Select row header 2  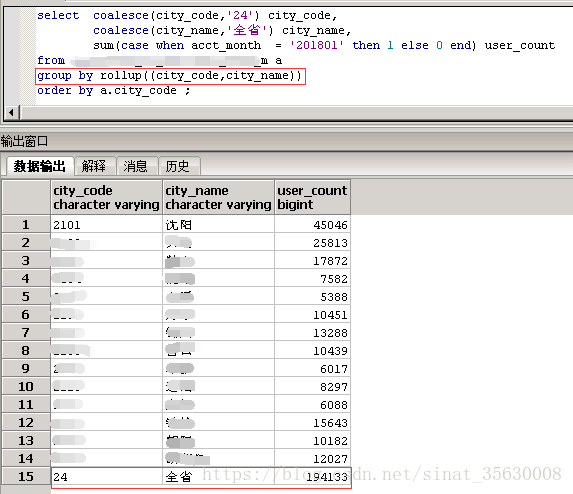[x=26, y=242]
